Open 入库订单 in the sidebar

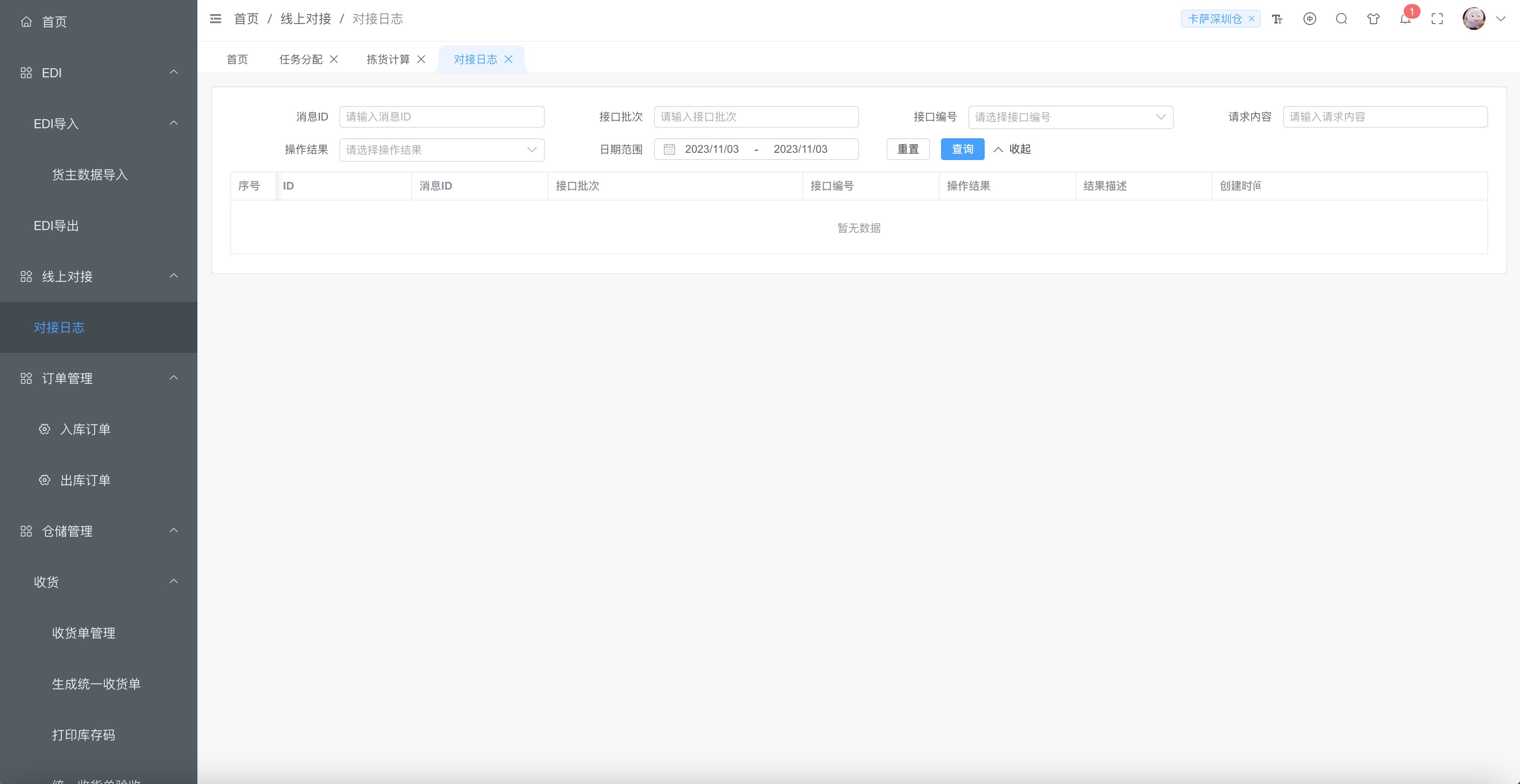coord(86,429)
